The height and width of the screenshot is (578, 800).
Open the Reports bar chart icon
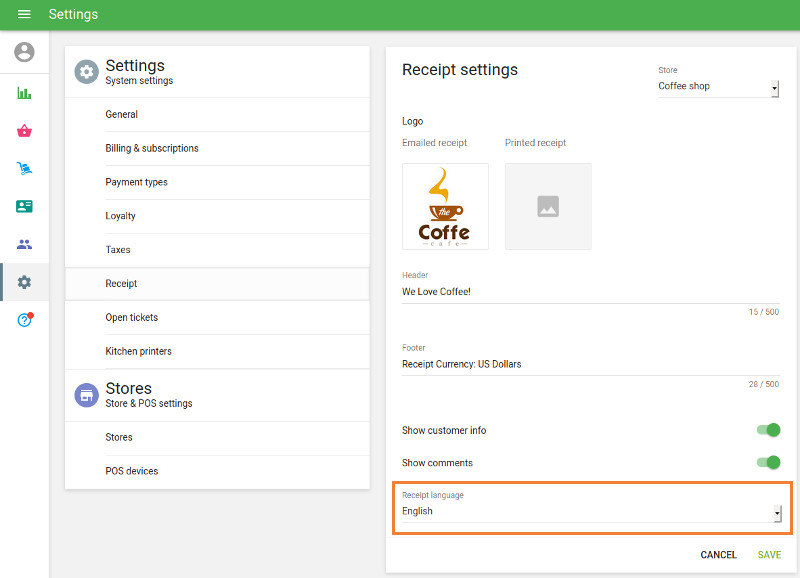(x=24, y=93)
